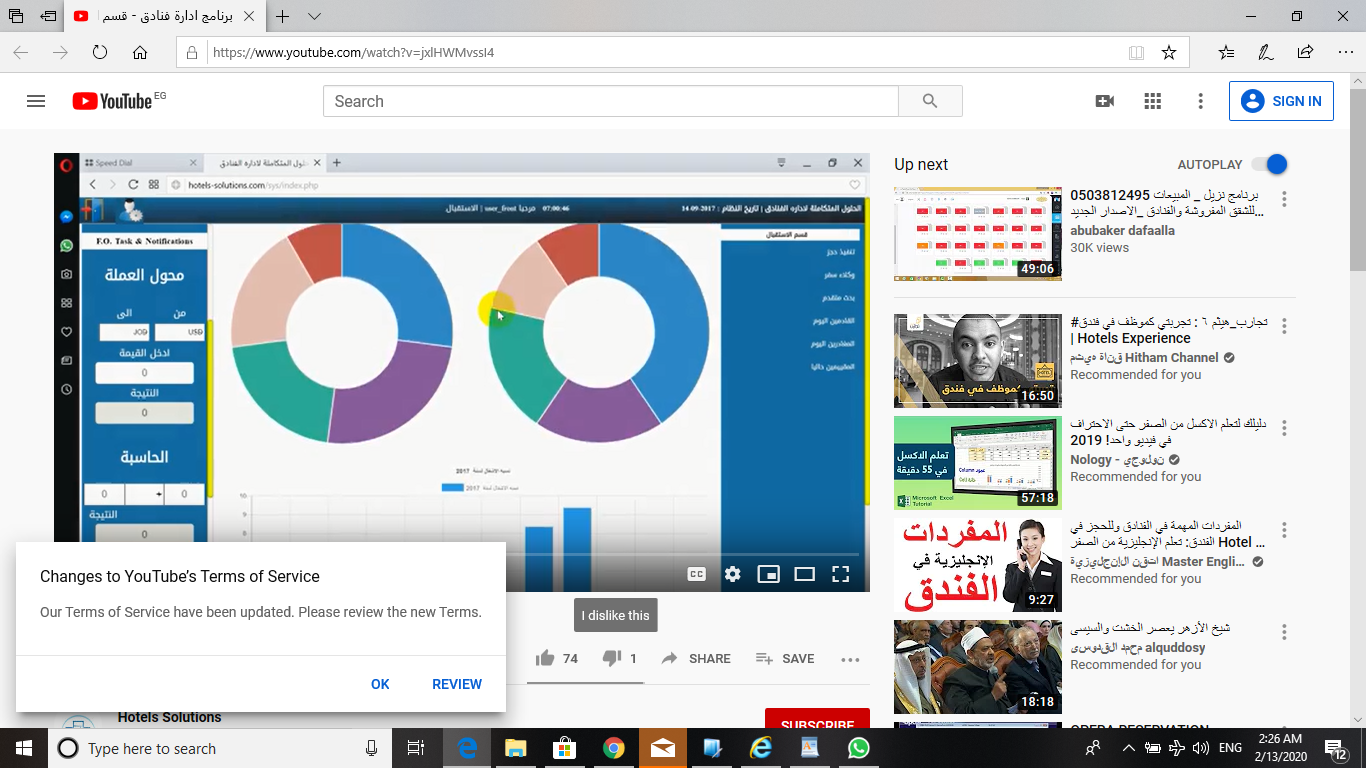Screen dimensions: 1366x768
Task: Enter fullscreen mode in player
Action: (x=841, y=574)
